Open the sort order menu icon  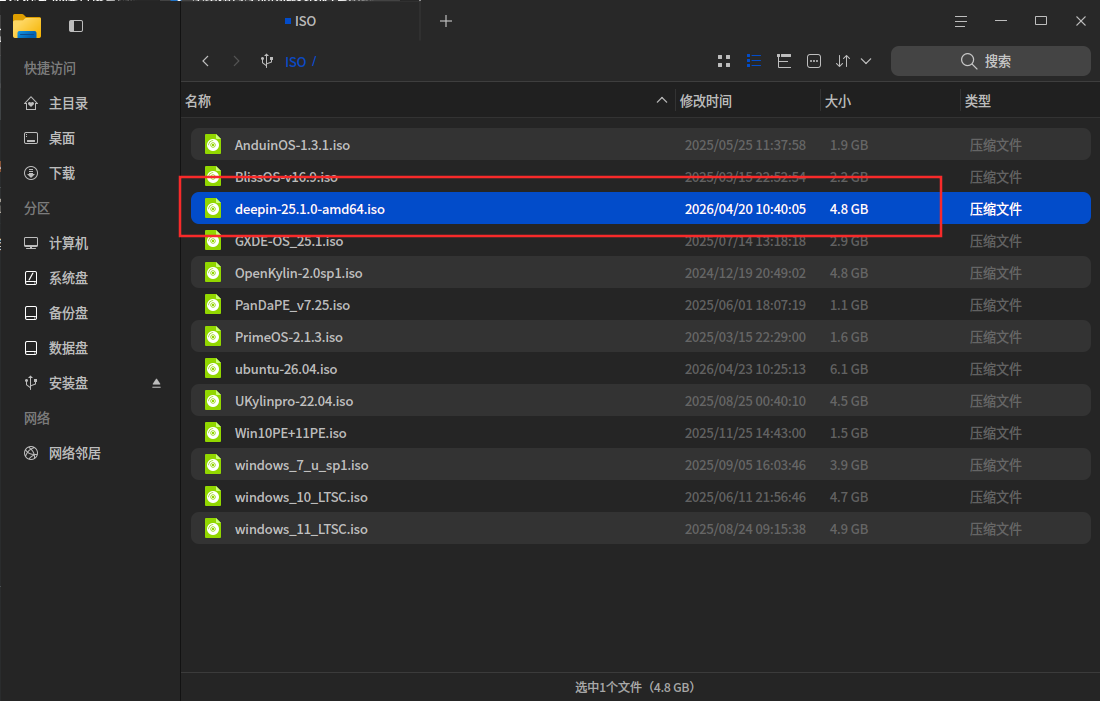tap(843, 61)
